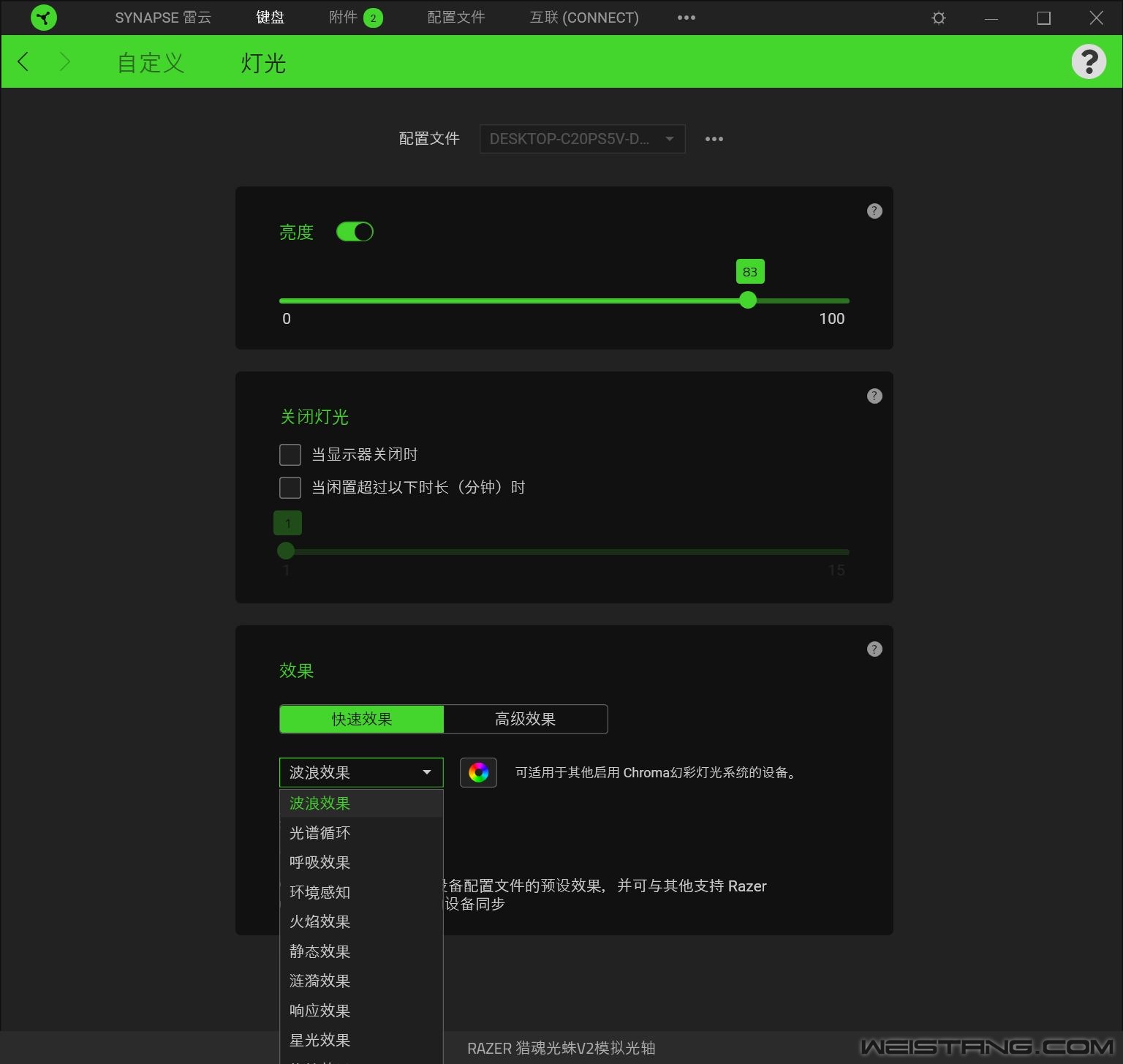Switch to the 灯光 subtab
Image resolution: width=1123 pixels, height=1064 pixels.
(x=263, y=63)
